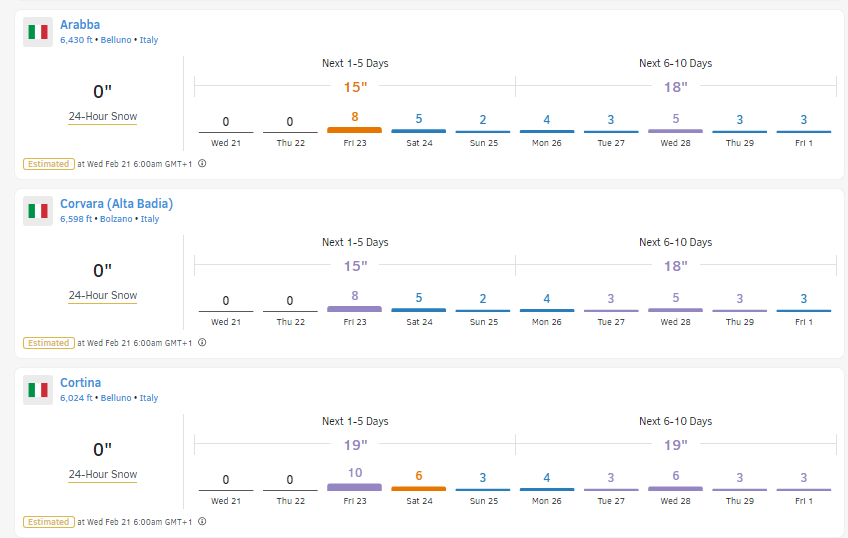Click Arabba's Next 6-10 Days total 18"
Viewport: 848px width, 538px height.
(x=676, y=87)
